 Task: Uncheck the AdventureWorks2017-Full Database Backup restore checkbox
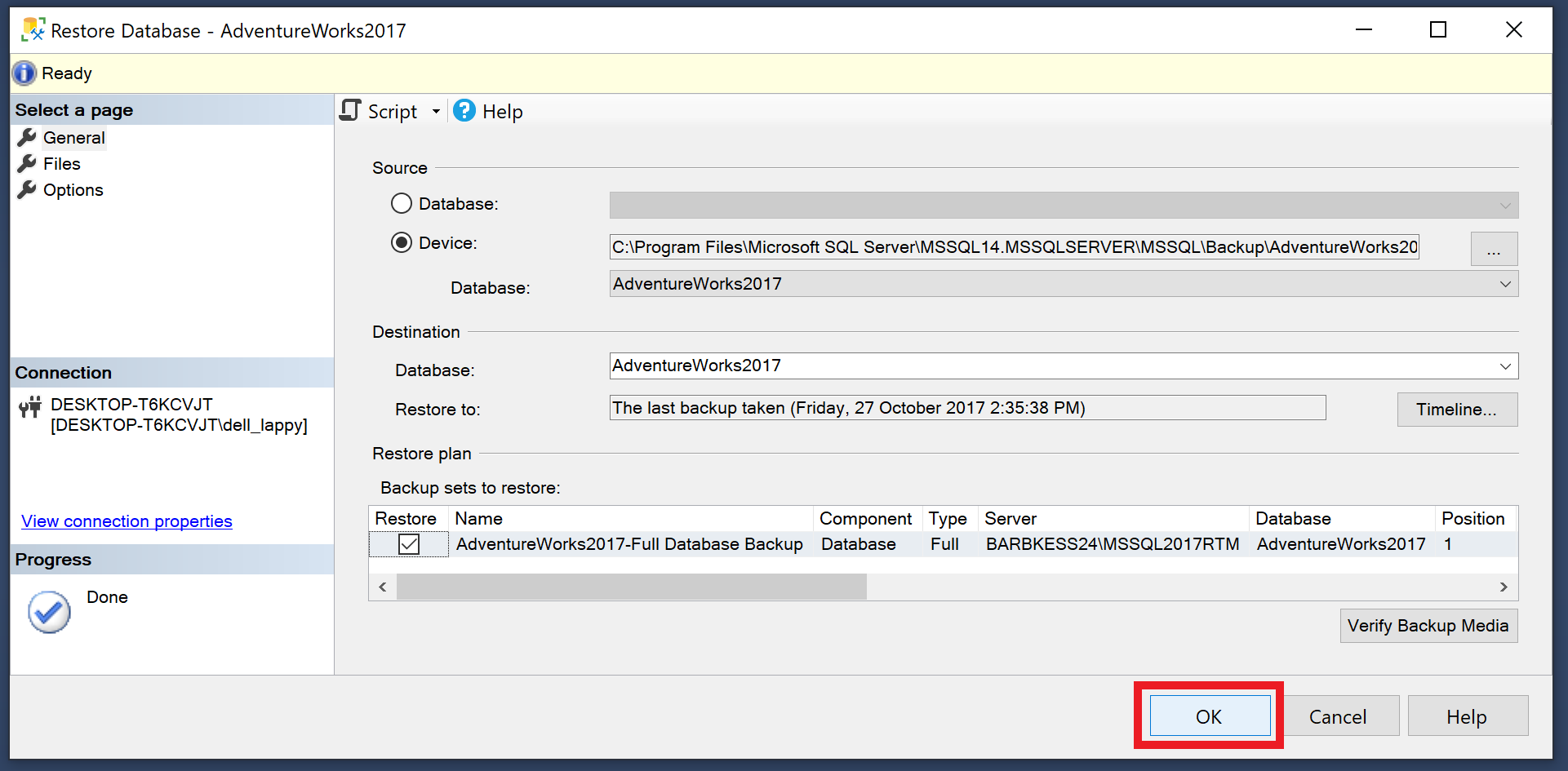tap(408, 543)
